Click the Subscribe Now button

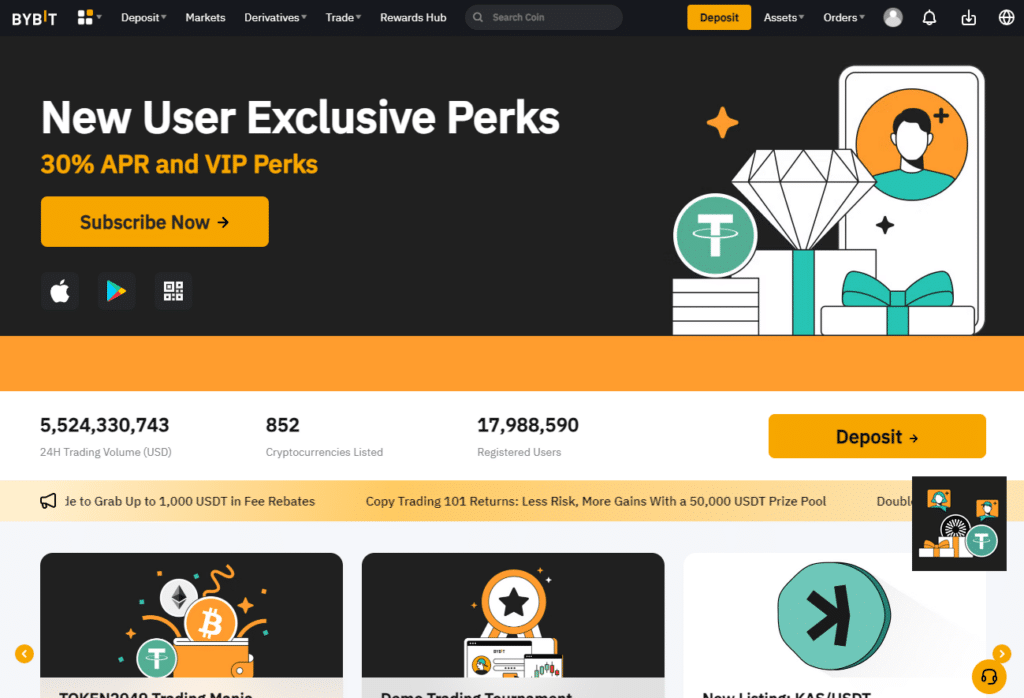pos(155,222)
